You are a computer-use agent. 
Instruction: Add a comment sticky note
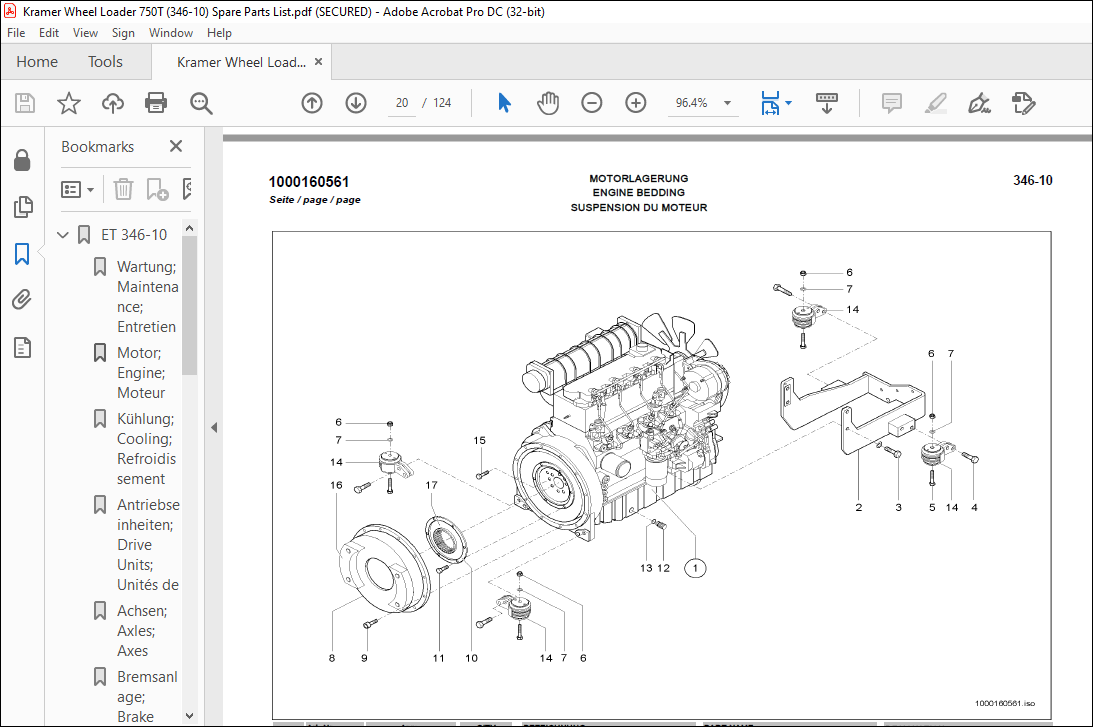tap(892, 103)
